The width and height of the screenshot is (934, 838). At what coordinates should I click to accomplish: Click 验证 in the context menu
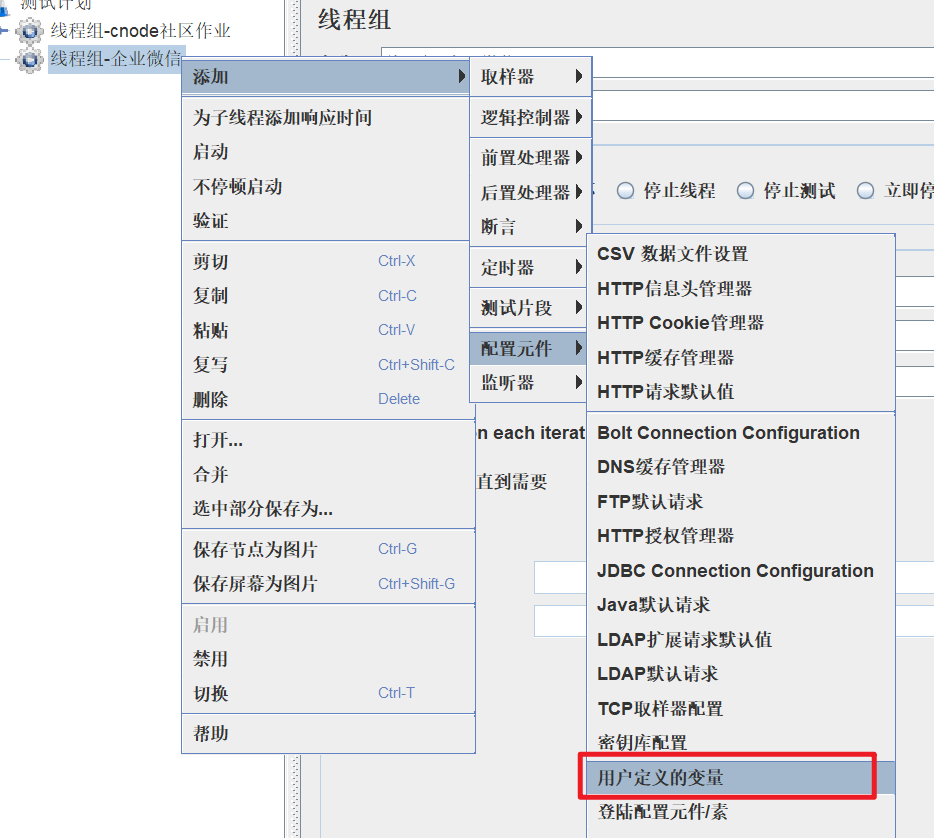tap(325, 221)
